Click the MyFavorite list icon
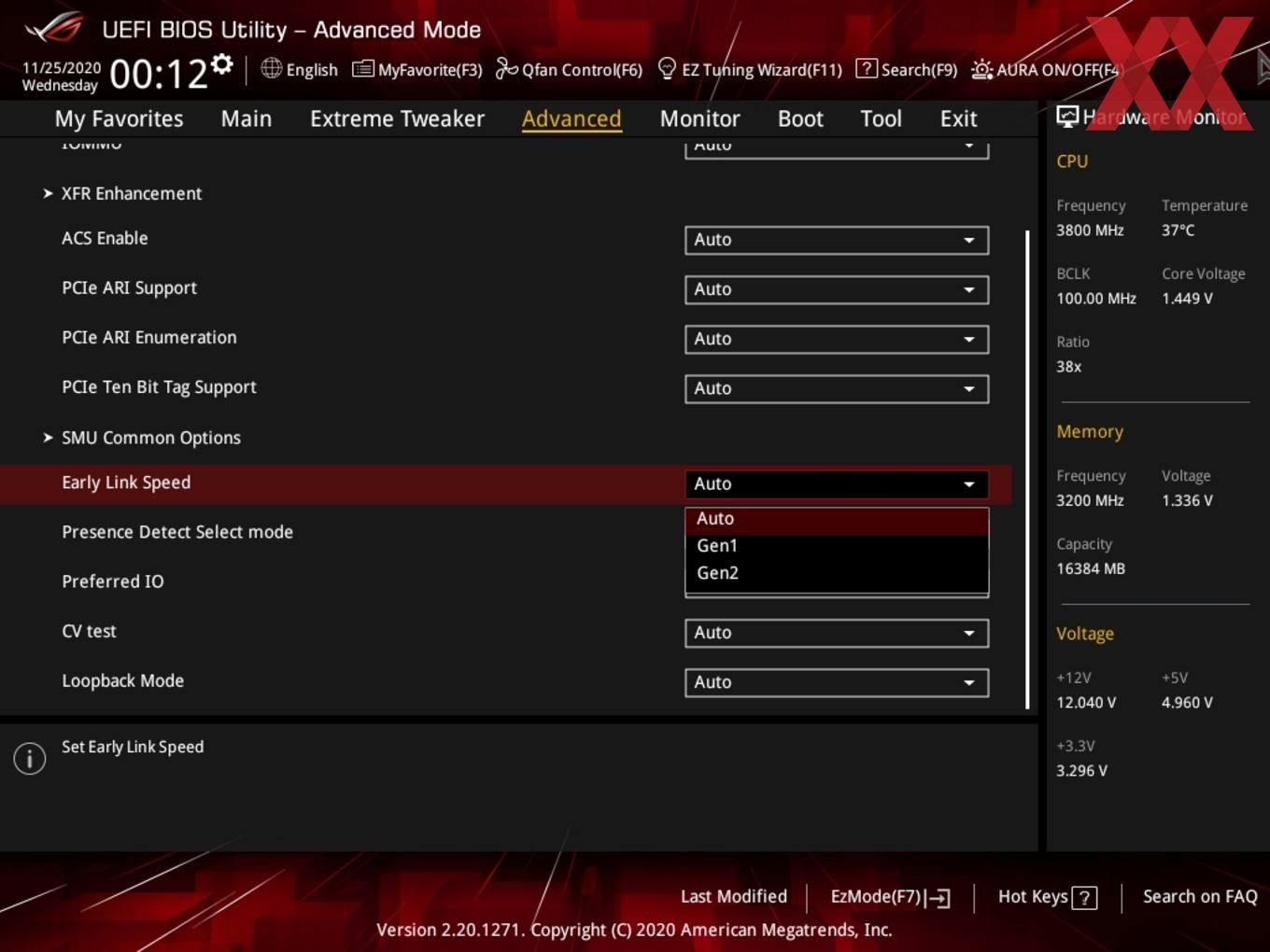Image resolution: width=1270 pixels, height=952 pixels. [362, 69]
